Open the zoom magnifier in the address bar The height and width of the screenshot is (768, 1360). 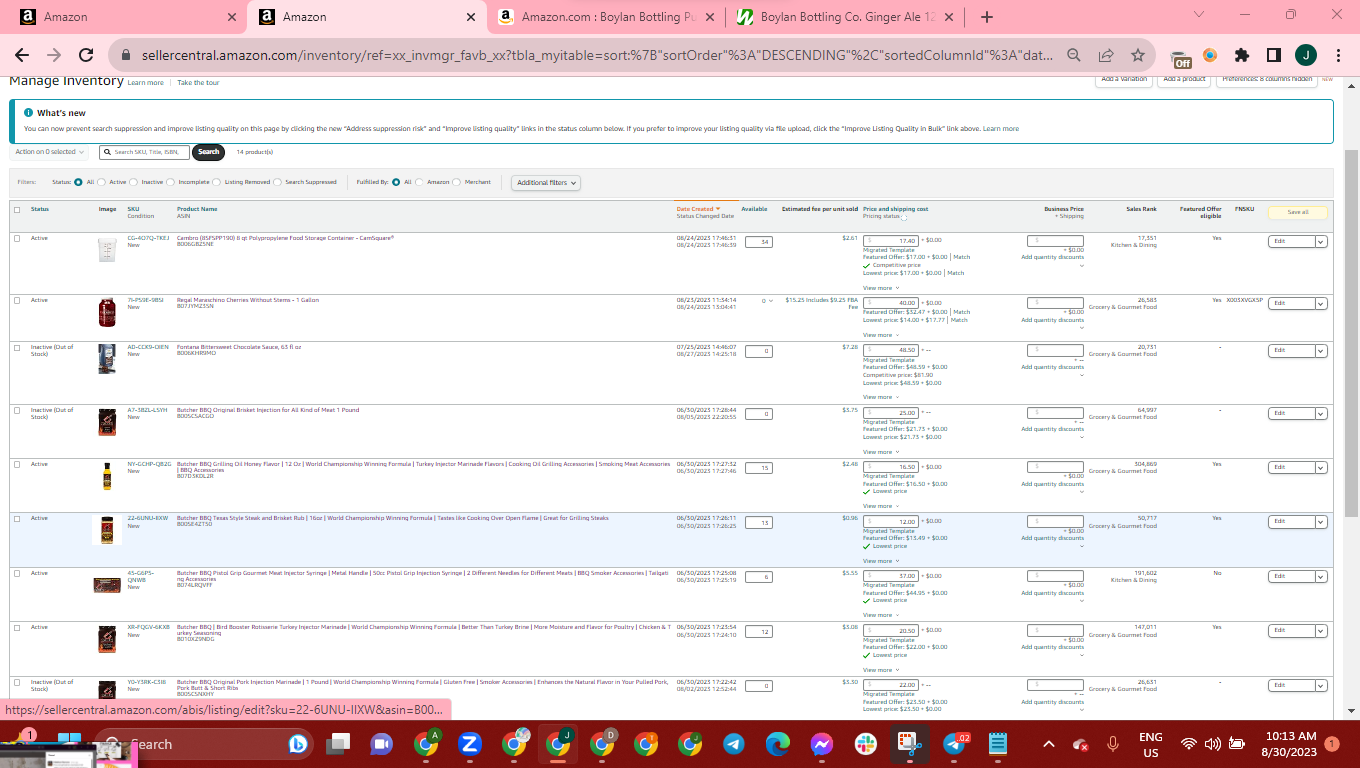tap(1073, 55)
